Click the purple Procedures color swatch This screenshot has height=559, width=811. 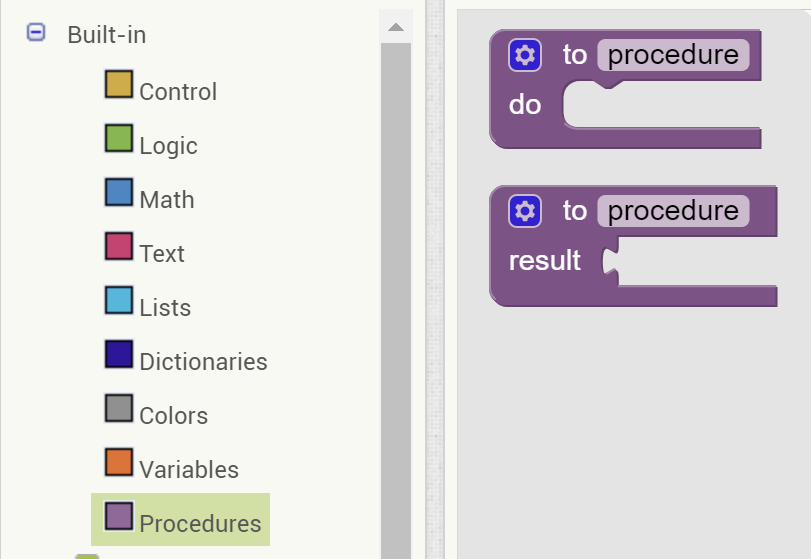(119, 516)
